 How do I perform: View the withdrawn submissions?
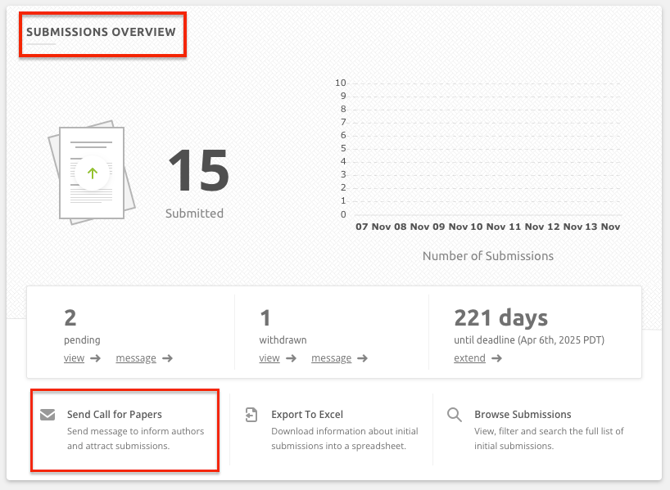[269, 358]
